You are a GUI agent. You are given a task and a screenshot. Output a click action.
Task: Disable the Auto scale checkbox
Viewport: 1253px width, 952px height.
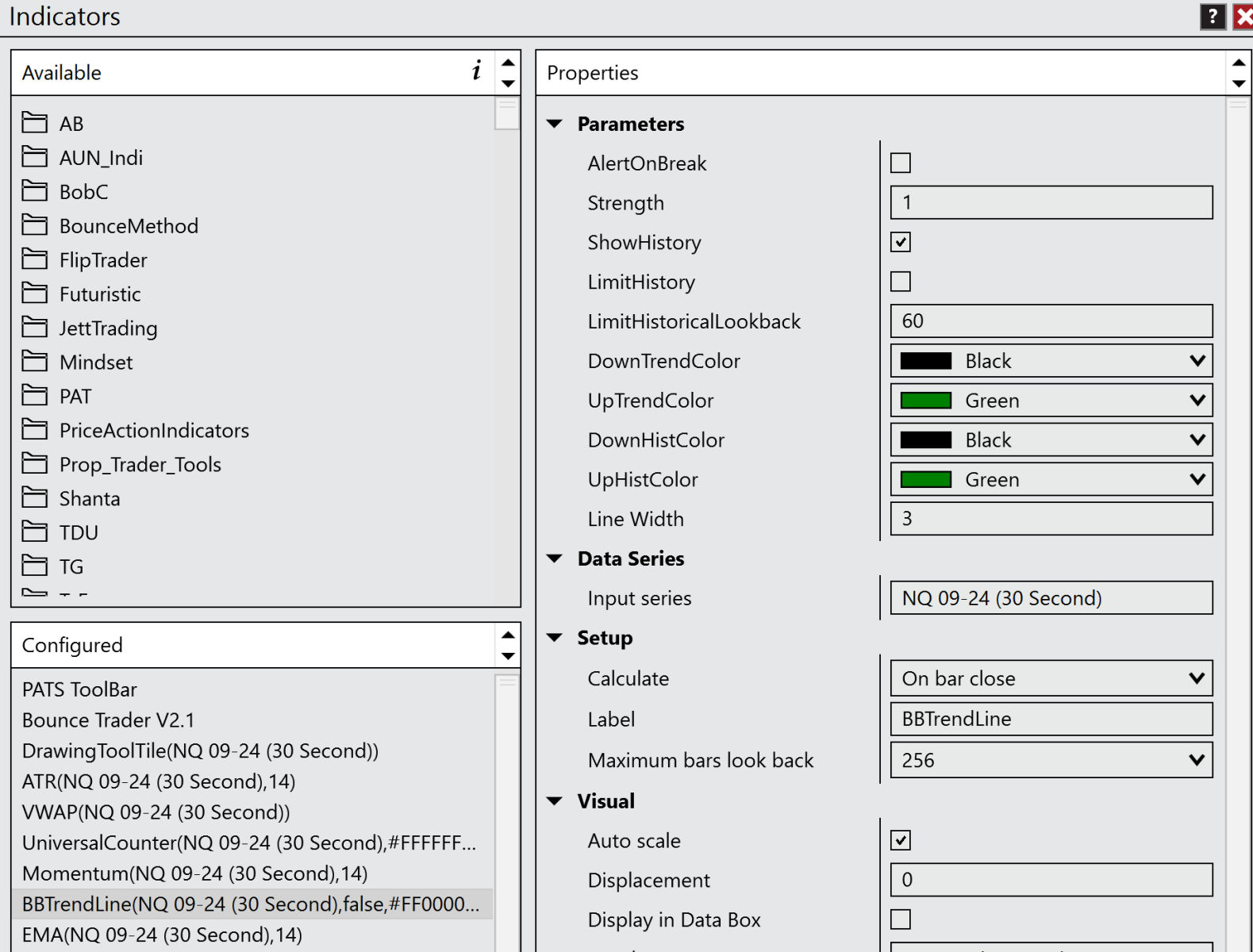pos(901,840)
